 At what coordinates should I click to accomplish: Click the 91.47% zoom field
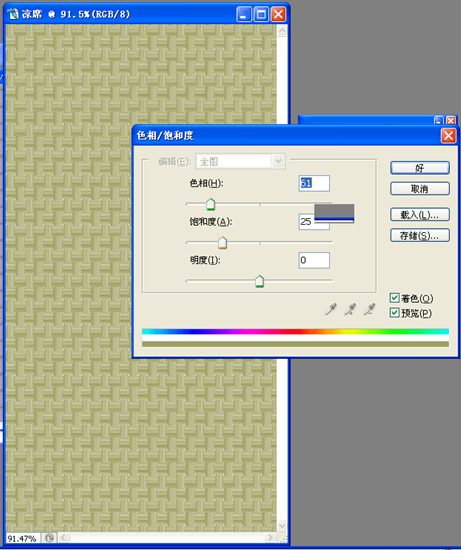coord(22,538)
